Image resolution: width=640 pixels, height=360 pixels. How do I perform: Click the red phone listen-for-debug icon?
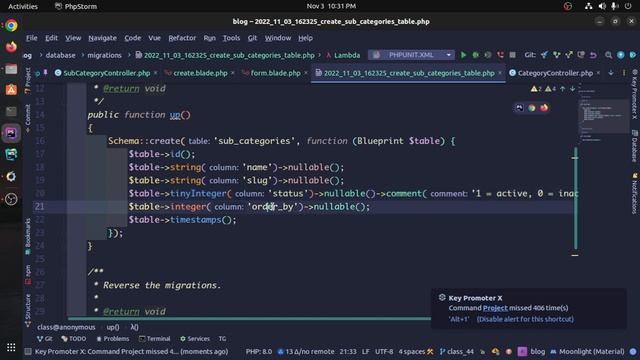[500, 55]
